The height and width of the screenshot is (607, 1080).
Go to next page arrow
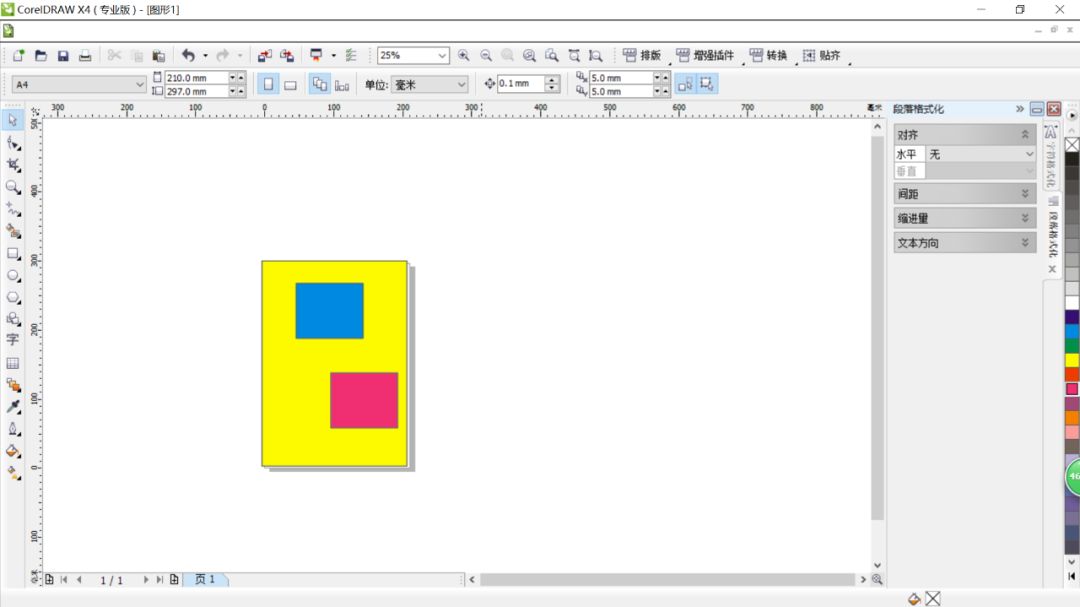145,579
